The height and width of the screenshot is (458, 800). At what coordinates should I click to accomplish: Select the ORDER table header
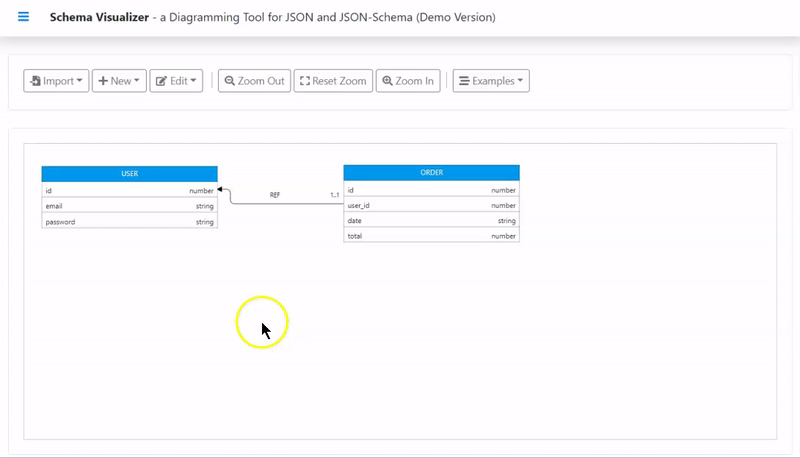(x=432, y=172)
